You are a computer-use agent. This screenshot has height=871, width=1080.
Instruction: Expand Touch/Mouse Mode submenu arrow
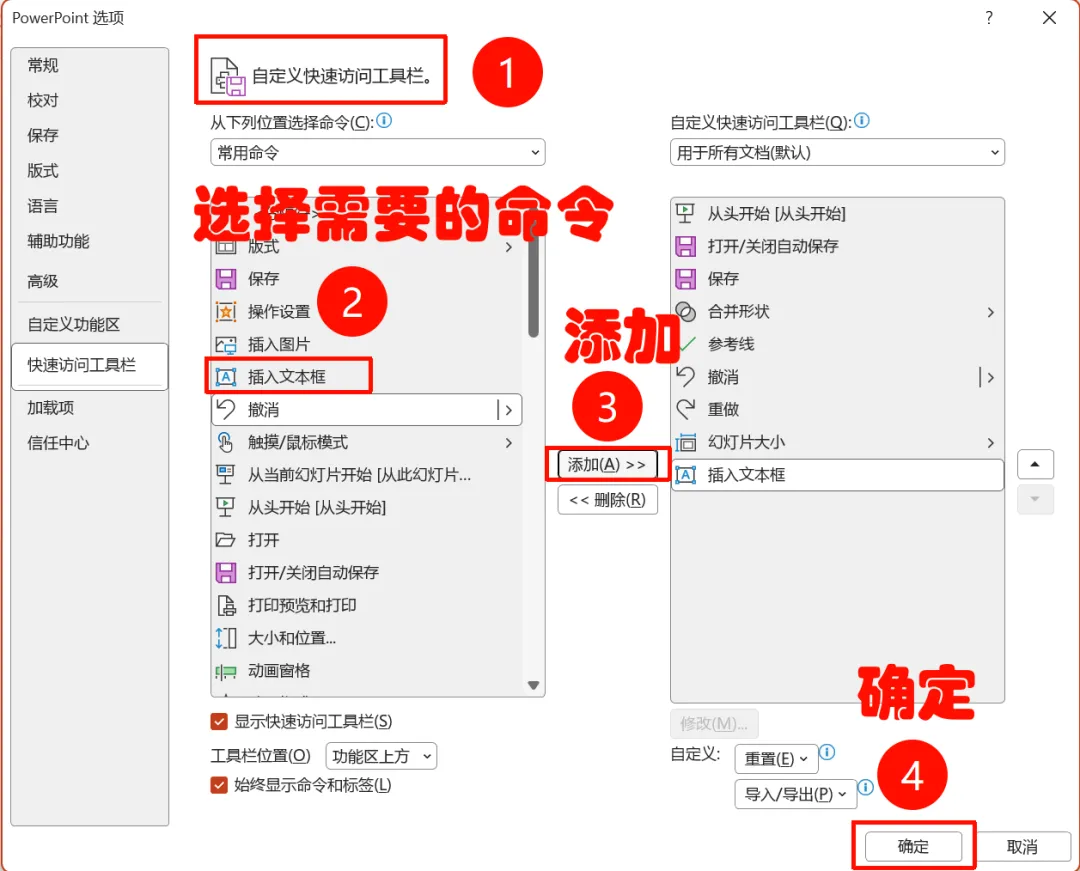click(x=508, y=442)
